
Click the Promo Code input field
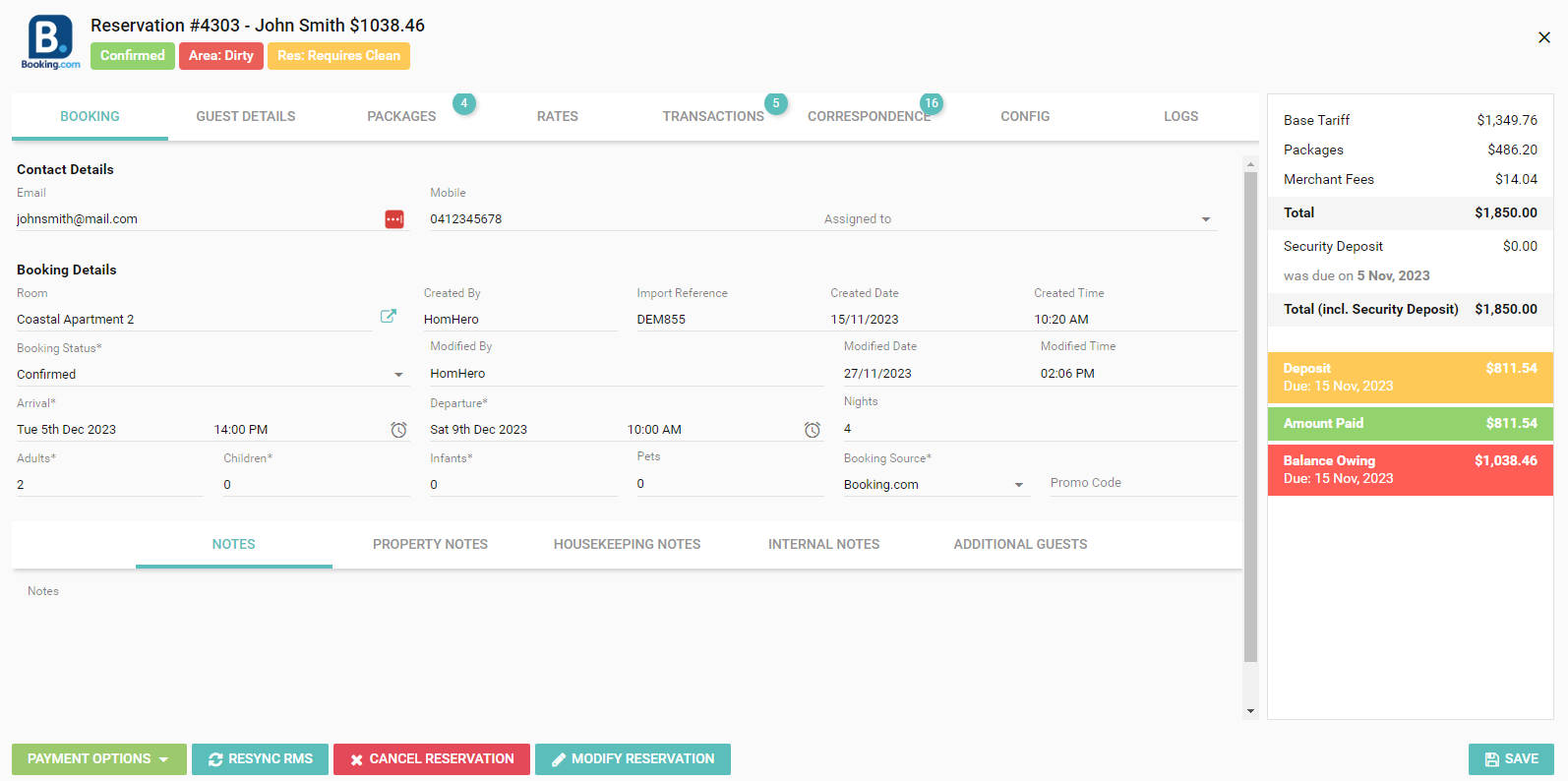pos(1141,483)
